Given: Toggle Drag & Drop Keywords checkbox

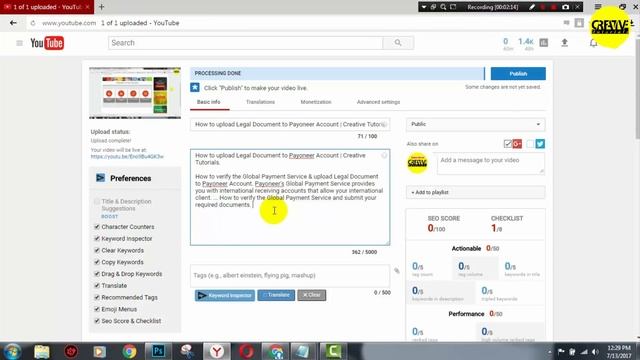Looking at the screenshot, I should click(97, 274).
